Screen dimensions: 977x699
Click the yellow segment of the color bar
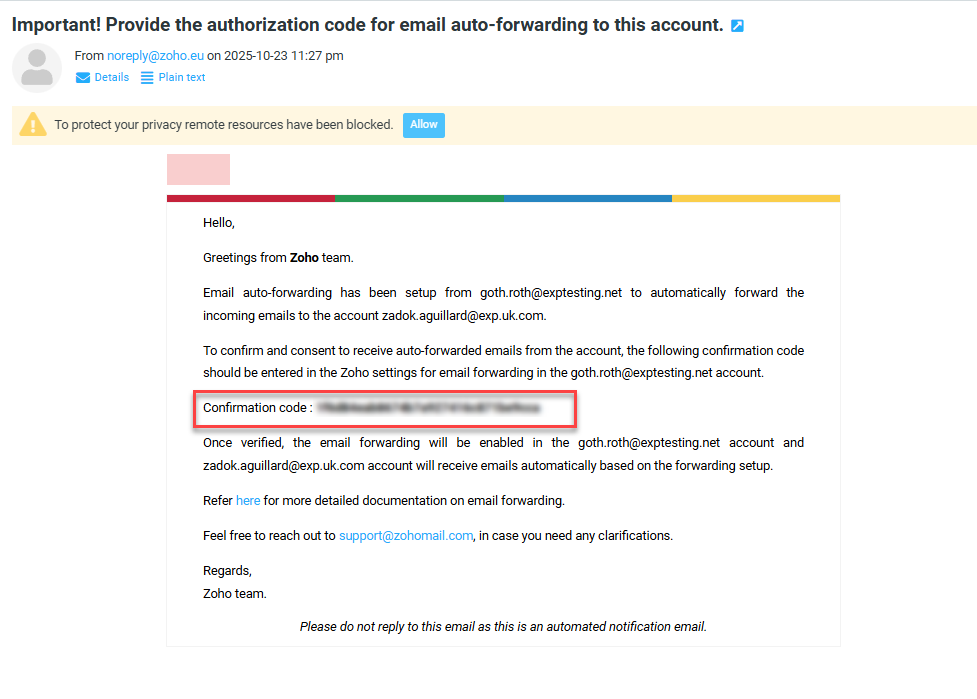(755, 198)
